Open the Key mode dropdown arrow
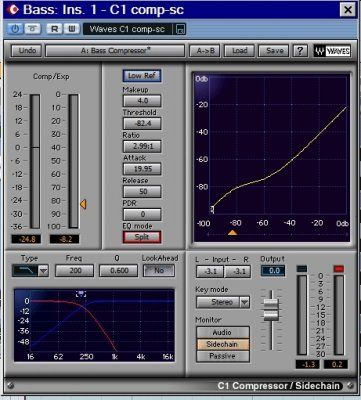361x400 pixels. pos(245,302)
